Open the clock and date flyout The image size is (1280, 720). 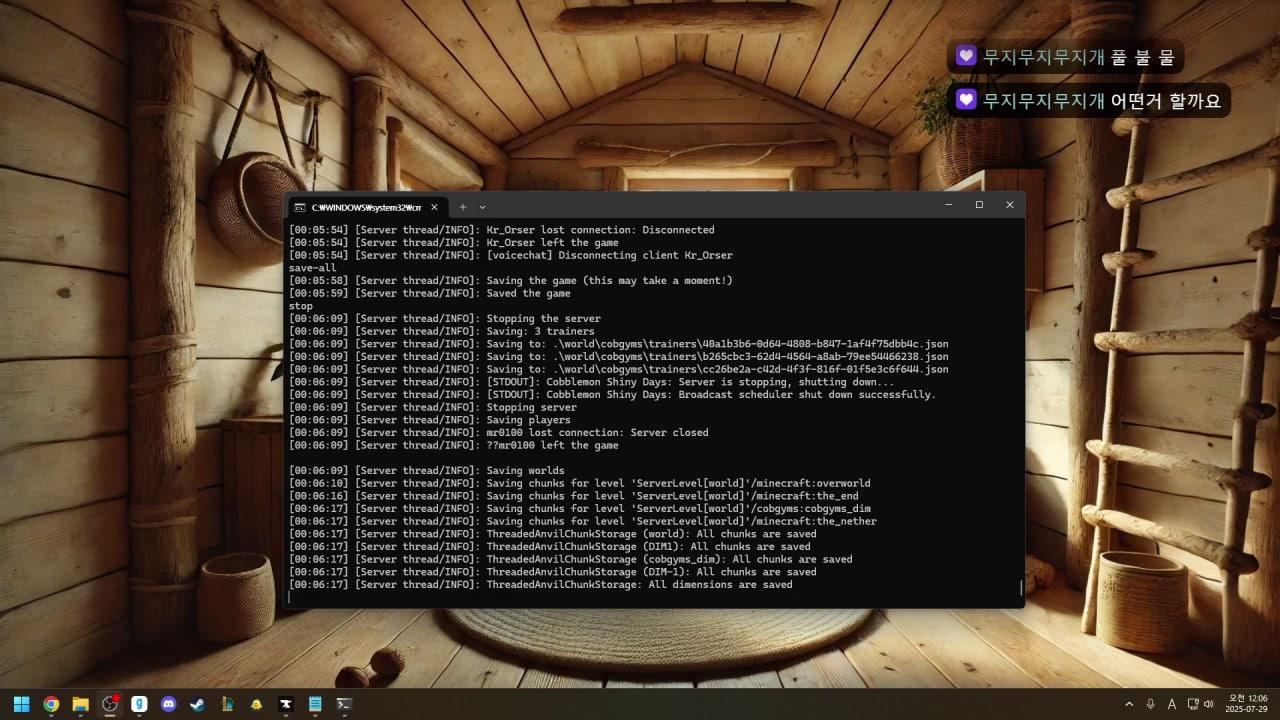[1246, 704]
